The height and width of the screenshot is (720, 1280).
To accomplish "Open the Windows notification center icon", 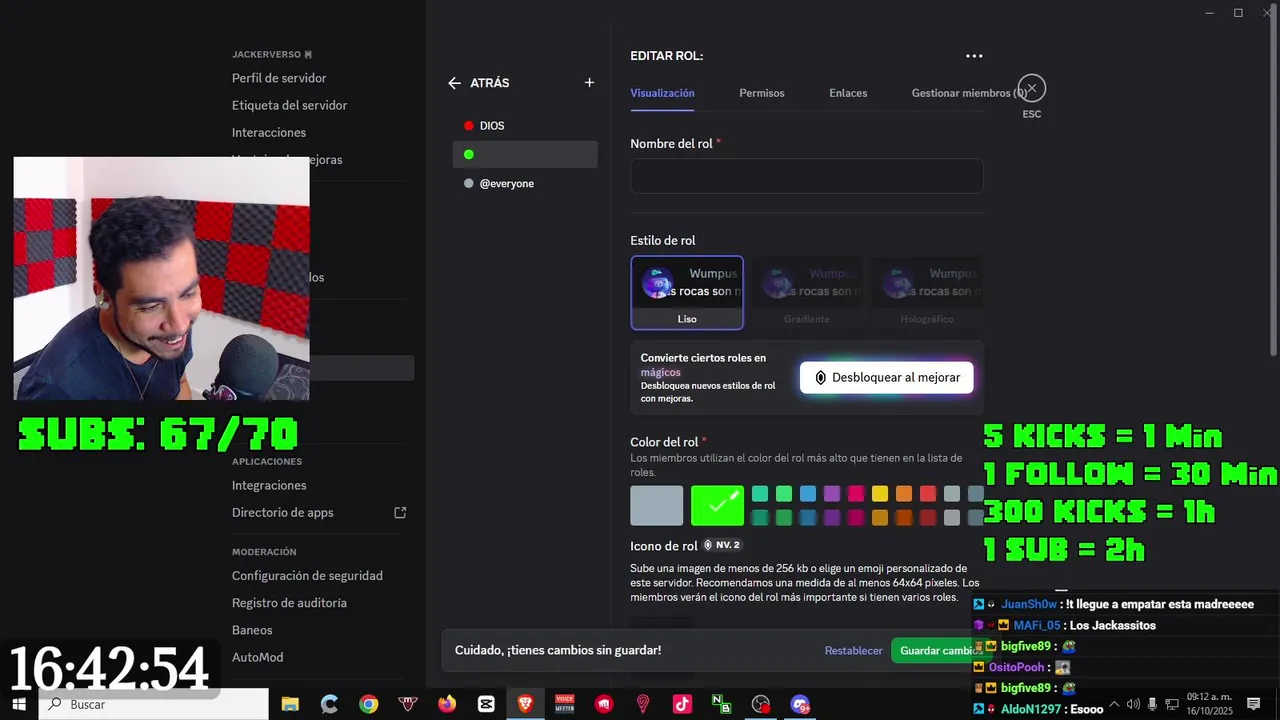I will coord(1253,704).
